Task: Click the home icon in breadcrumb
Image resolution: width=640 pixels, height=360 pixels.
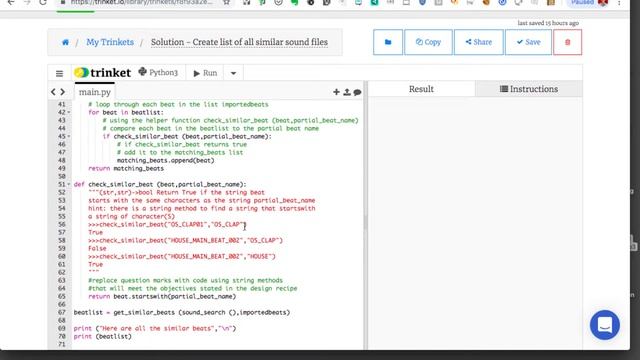Action: point(65,42)
